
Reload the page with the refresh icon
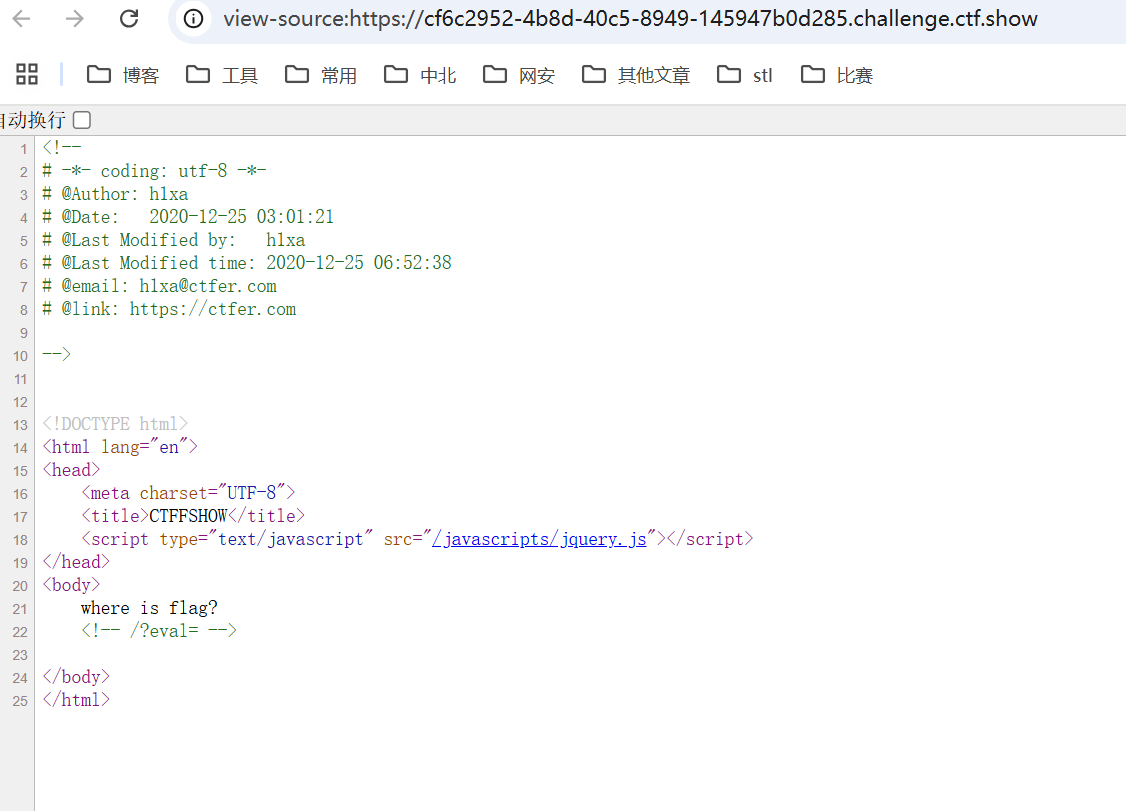click(129, 19)
